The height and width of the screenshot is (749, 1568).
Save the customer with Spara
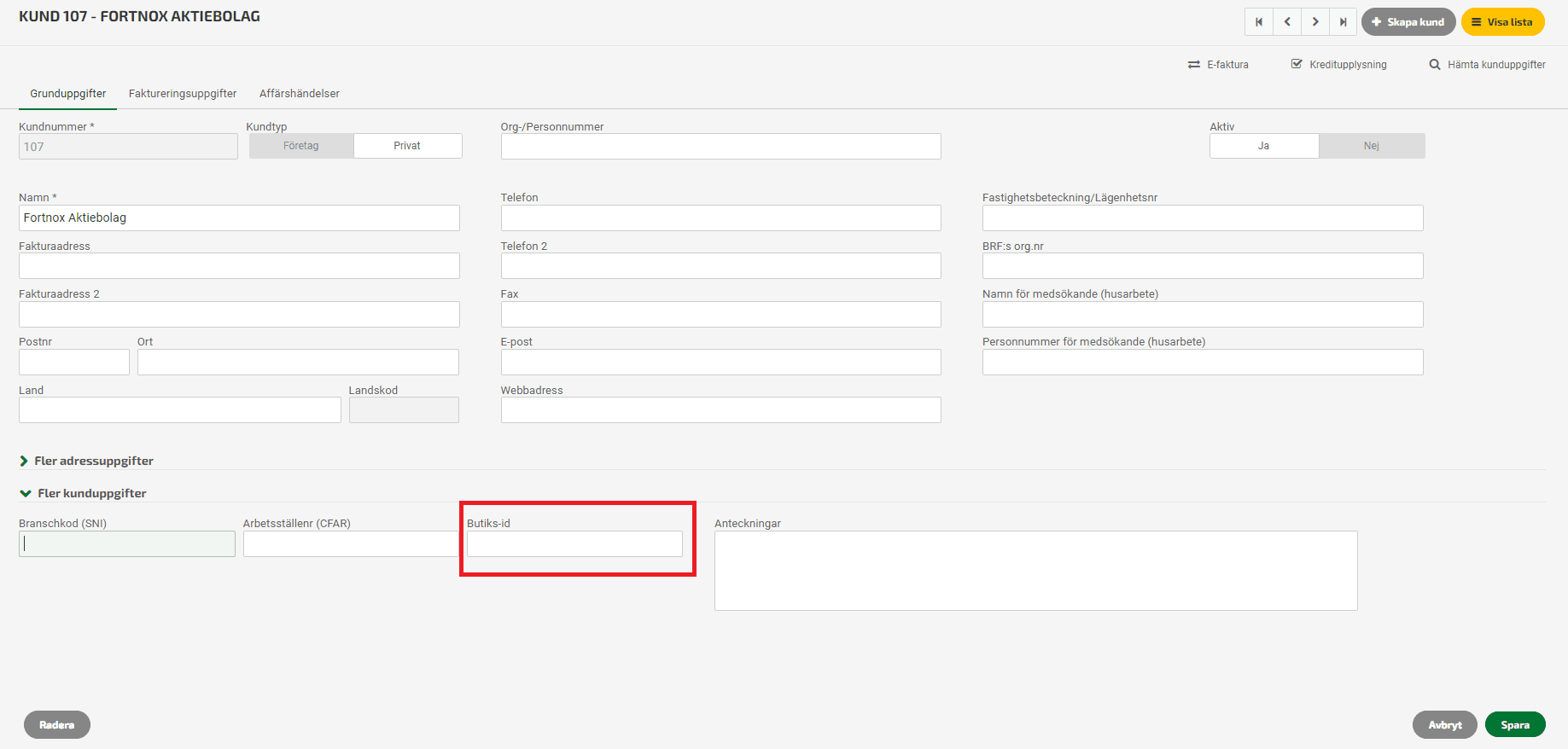click(1515, 724)
